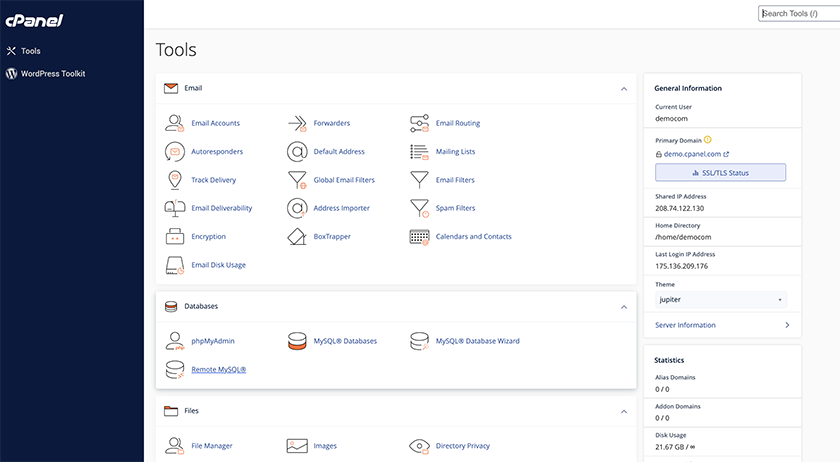Click the Directory Privacy eye icon
This screenshot has height=462, width=840.
click(419, 446)
